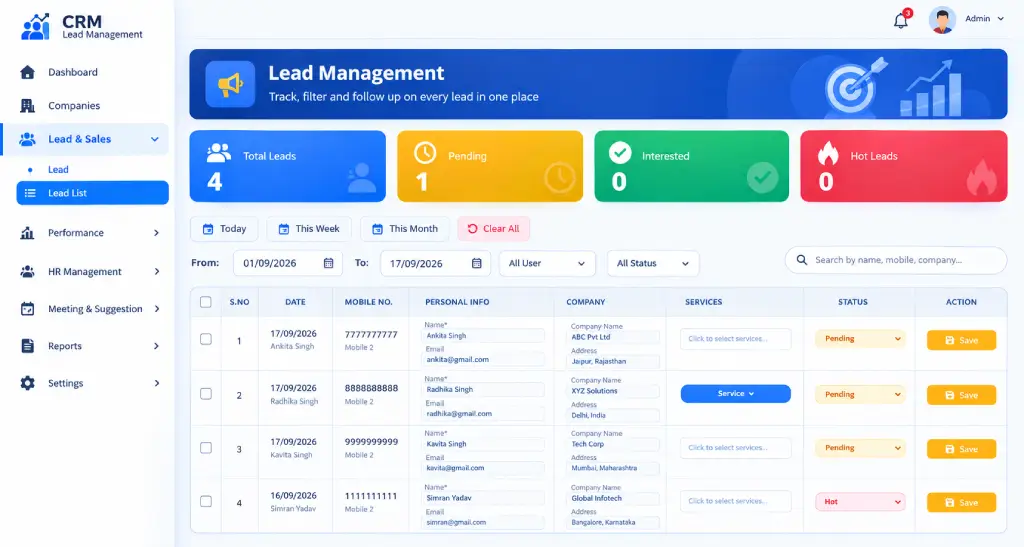Expand the HR Management menu chevron

pyautogui.click(x=156, y=272)
